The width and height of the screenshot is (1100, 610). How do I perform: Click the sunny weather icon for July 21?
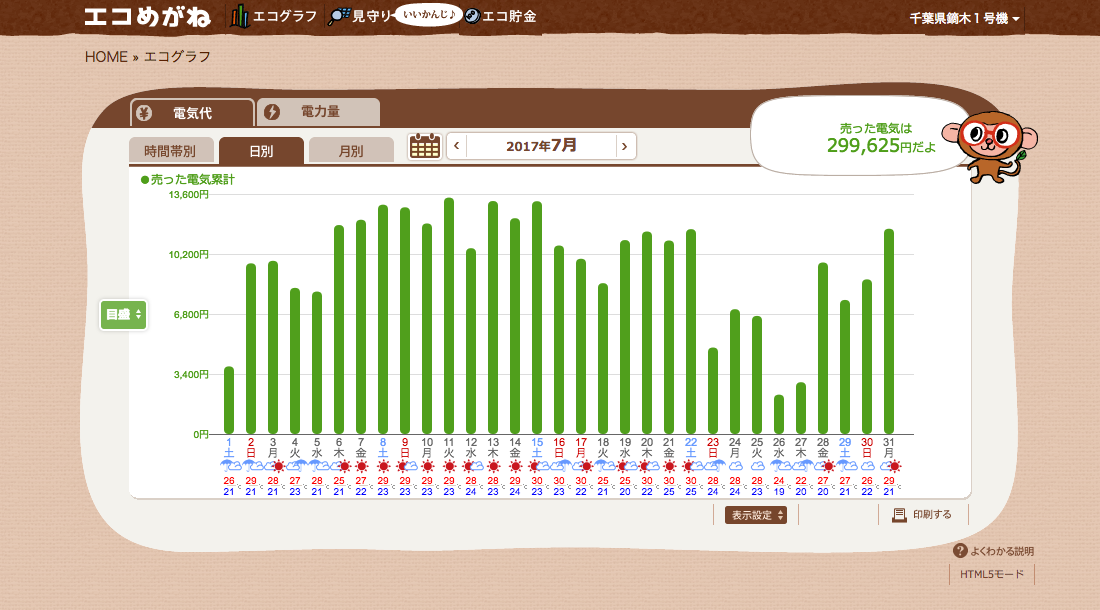pyautogui.click(x=669, y=466)
